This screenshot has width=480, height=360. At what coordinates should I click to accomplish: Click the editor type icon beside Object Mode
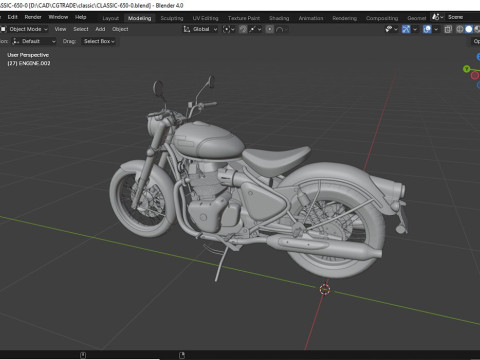coord(3,29)
